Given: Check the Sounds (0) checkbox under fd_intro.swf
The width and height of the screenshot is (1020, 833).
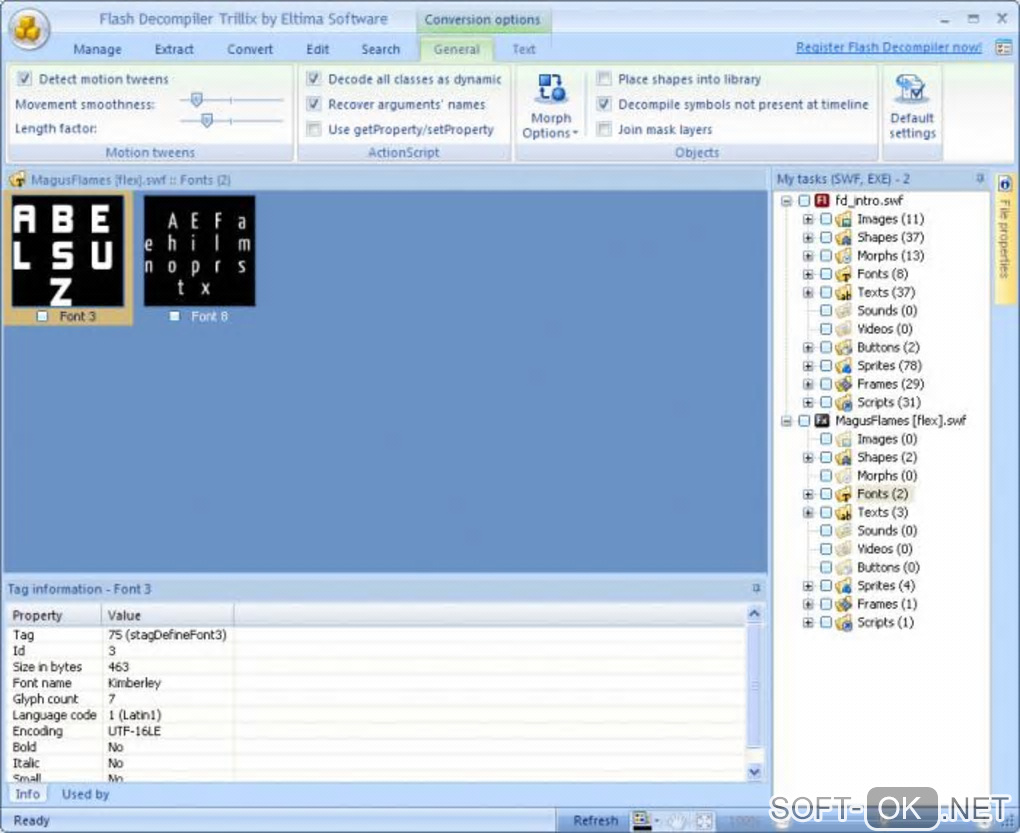Looking at the screenshot, I should 825,311.
